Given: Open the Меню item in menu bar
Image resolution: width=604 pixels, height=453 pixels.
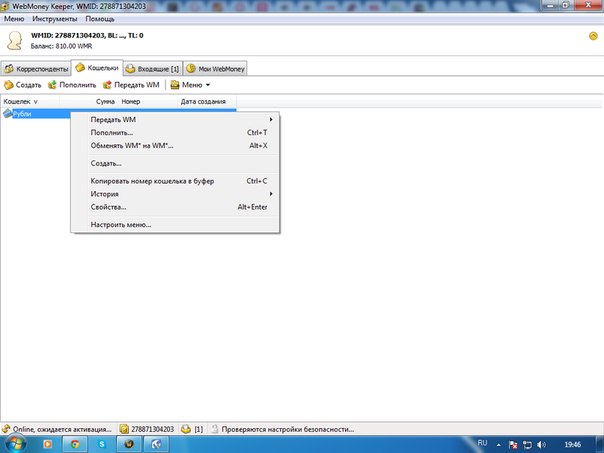Looking at the screenshot, I should pyautogui.click(x=14, y=19).
